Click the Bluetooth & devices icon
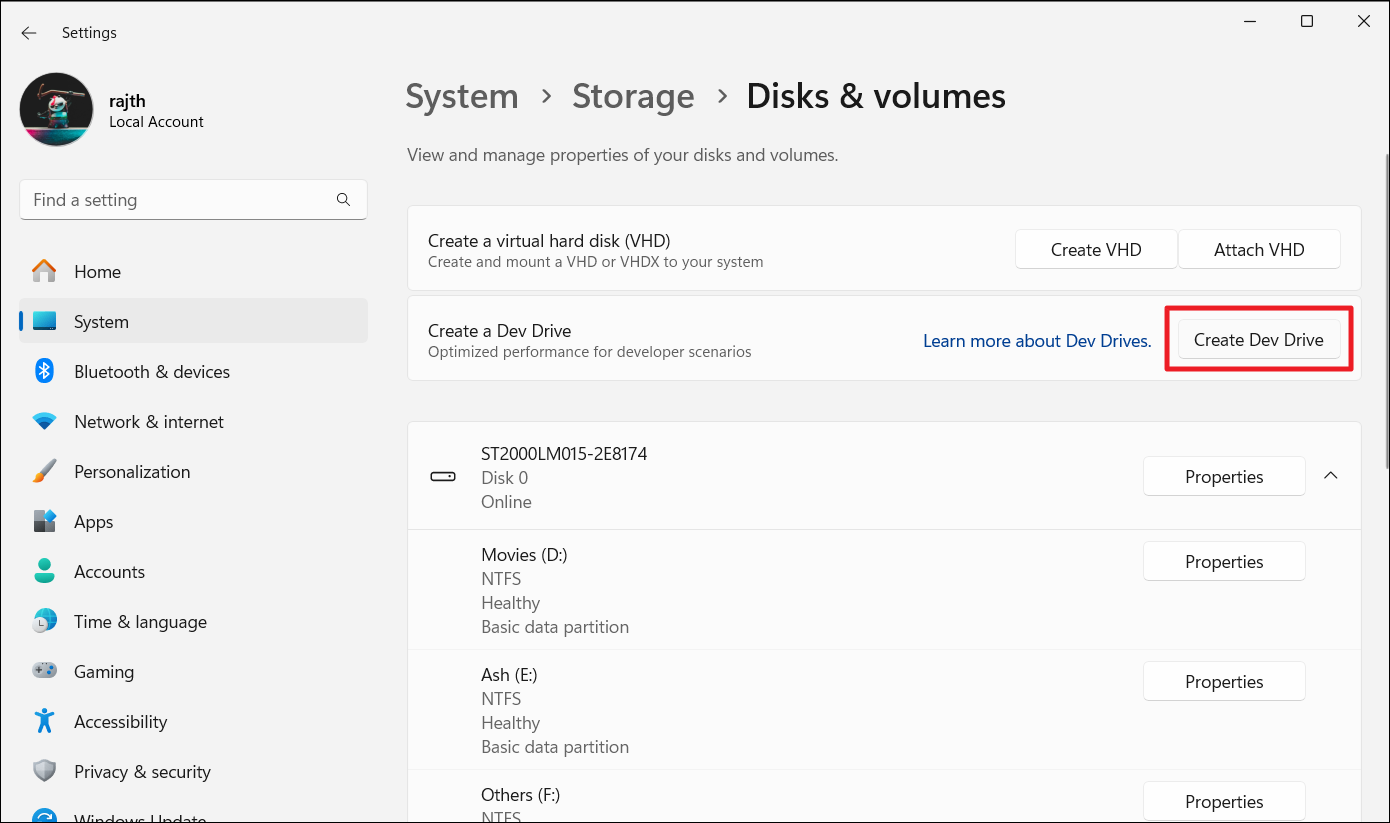The height and width of the screenshot is (823, 1390). 44,372
